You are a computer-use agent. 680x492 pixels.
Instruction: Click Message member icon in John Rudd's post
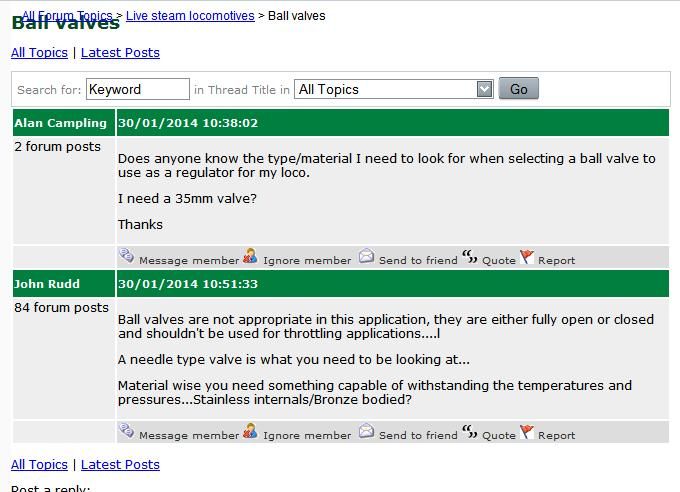tap(127, 430)
